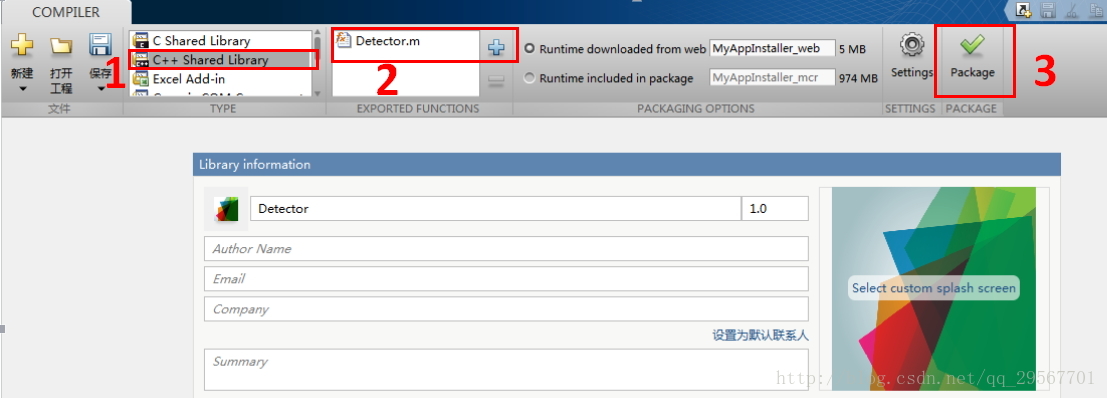Screen dimensions: 1107x398
Task: Click the add shortcut icon in quick access bar
Action: coord(1023,10)
